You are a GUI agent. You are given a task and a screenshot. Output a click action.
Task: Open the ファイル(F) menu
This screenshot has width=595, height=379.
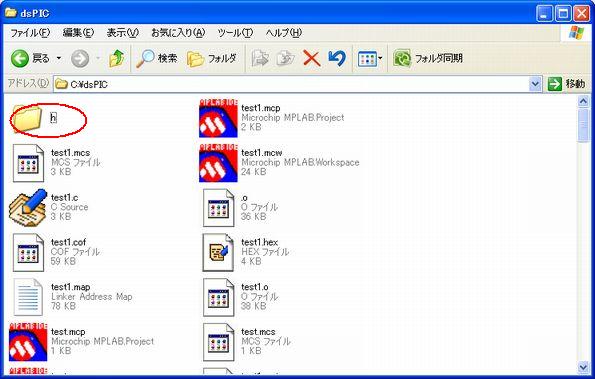30,33
